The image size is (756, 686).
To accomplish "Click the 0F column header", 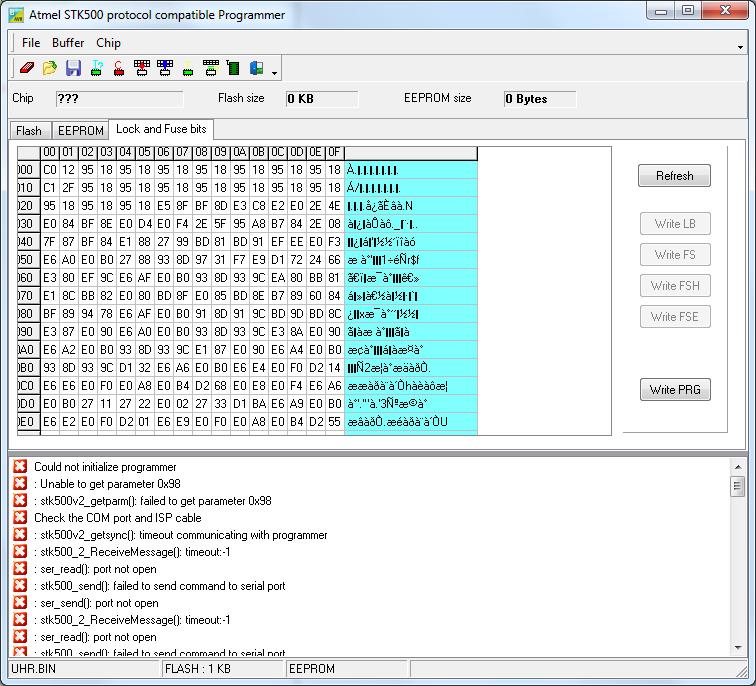I will click(335, 153).
